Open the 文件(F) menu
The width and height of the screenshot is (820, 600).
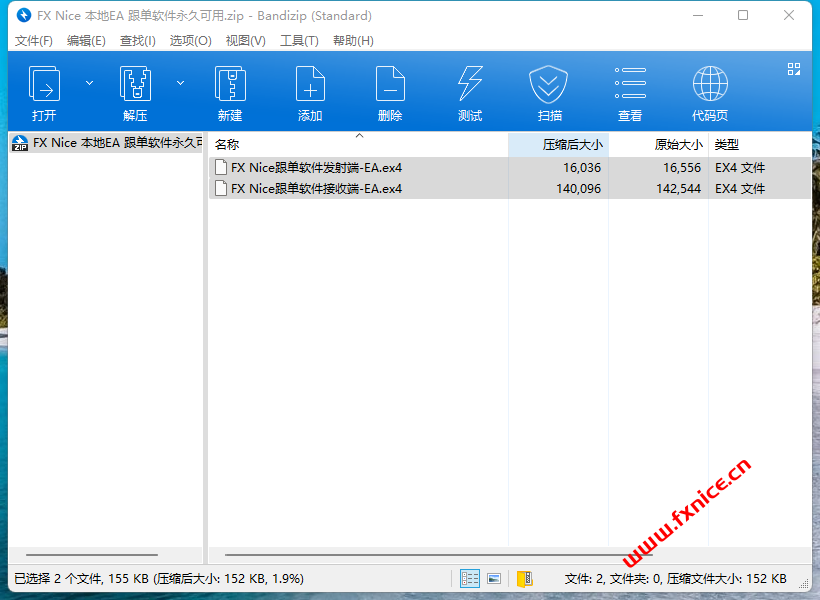tap(33, 41)
